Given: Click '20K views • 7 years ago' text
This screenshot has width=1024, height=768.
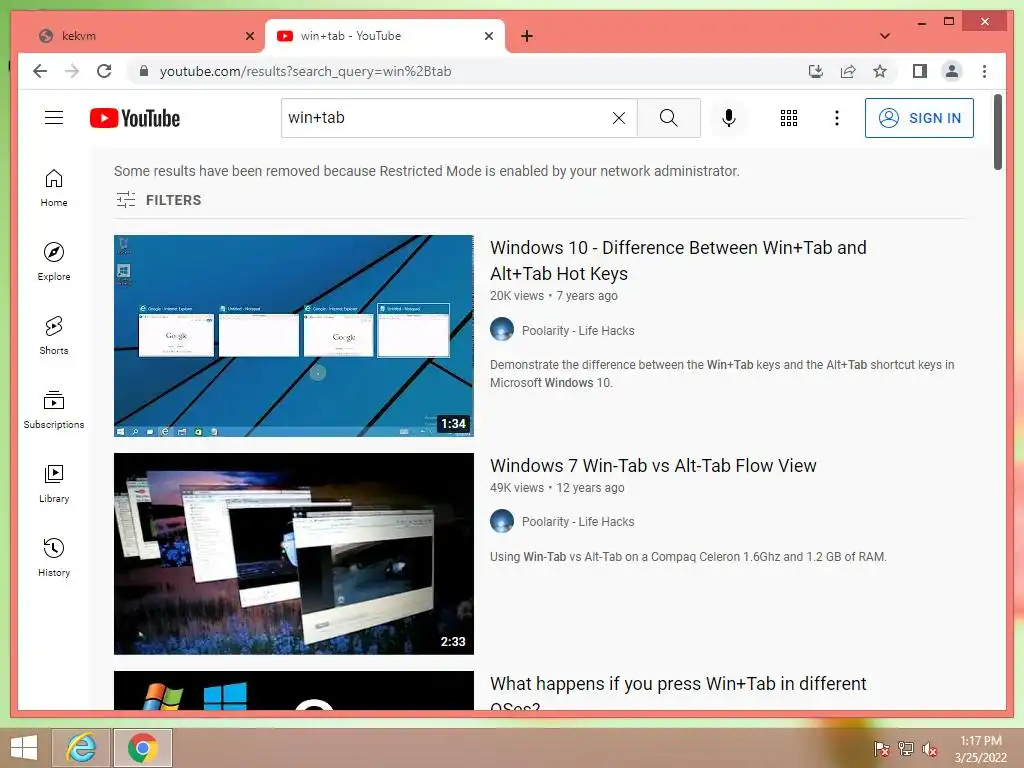Looking at the screenshot, I should coord(554,296).
